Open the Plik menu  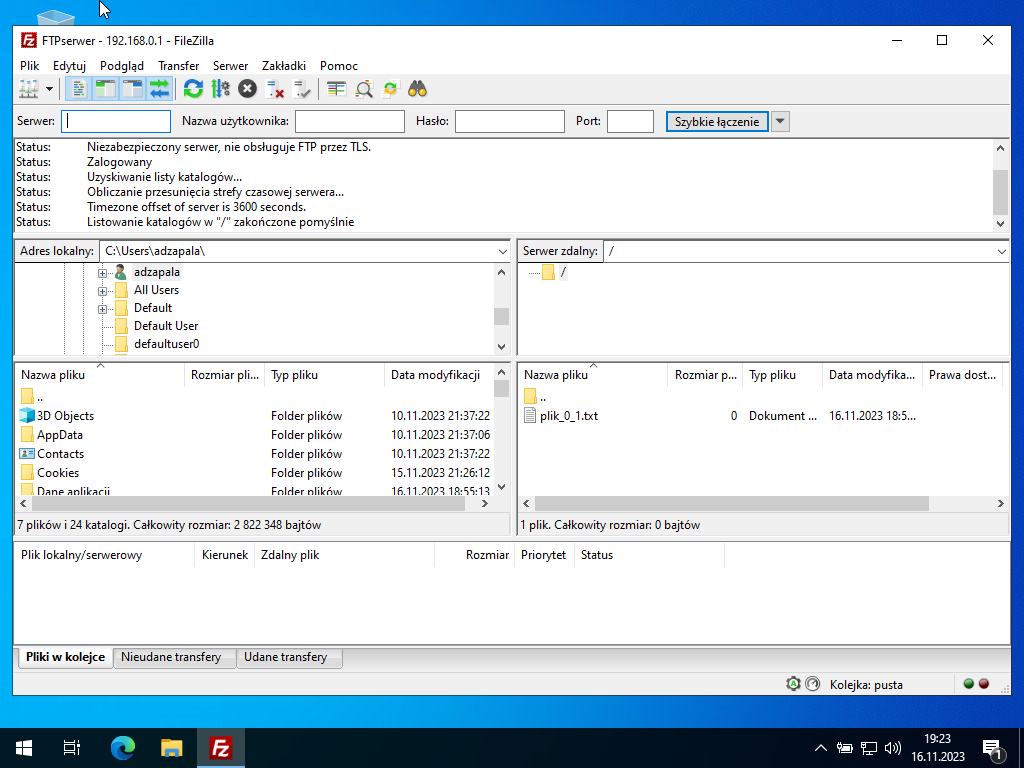pos(29,65)
